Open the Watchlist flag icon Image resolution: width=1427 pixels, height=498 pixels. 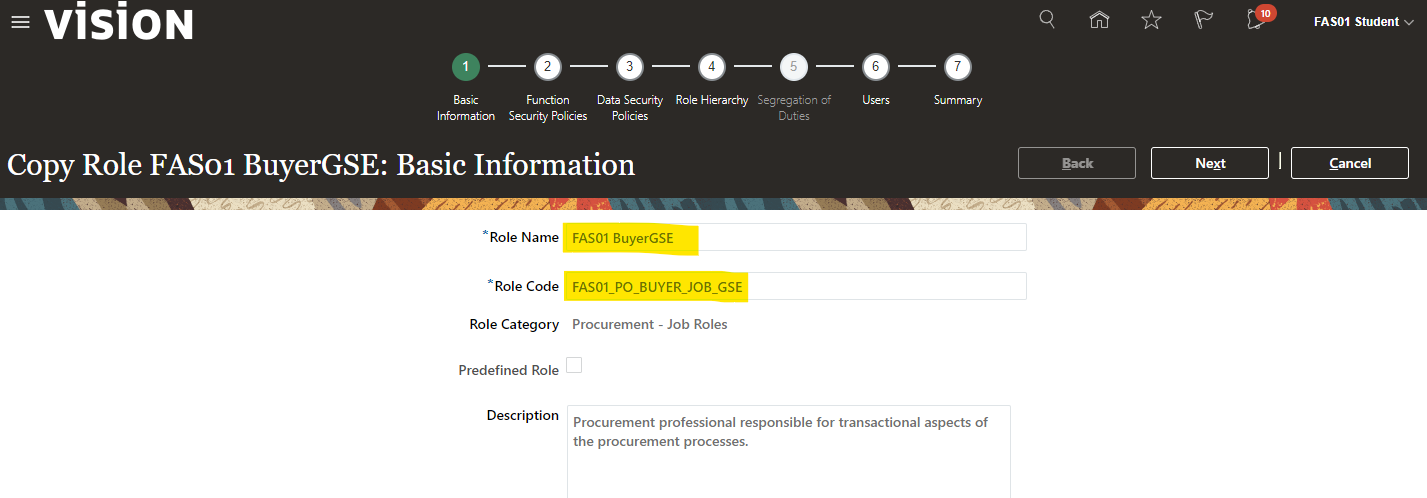point(1204,20)
